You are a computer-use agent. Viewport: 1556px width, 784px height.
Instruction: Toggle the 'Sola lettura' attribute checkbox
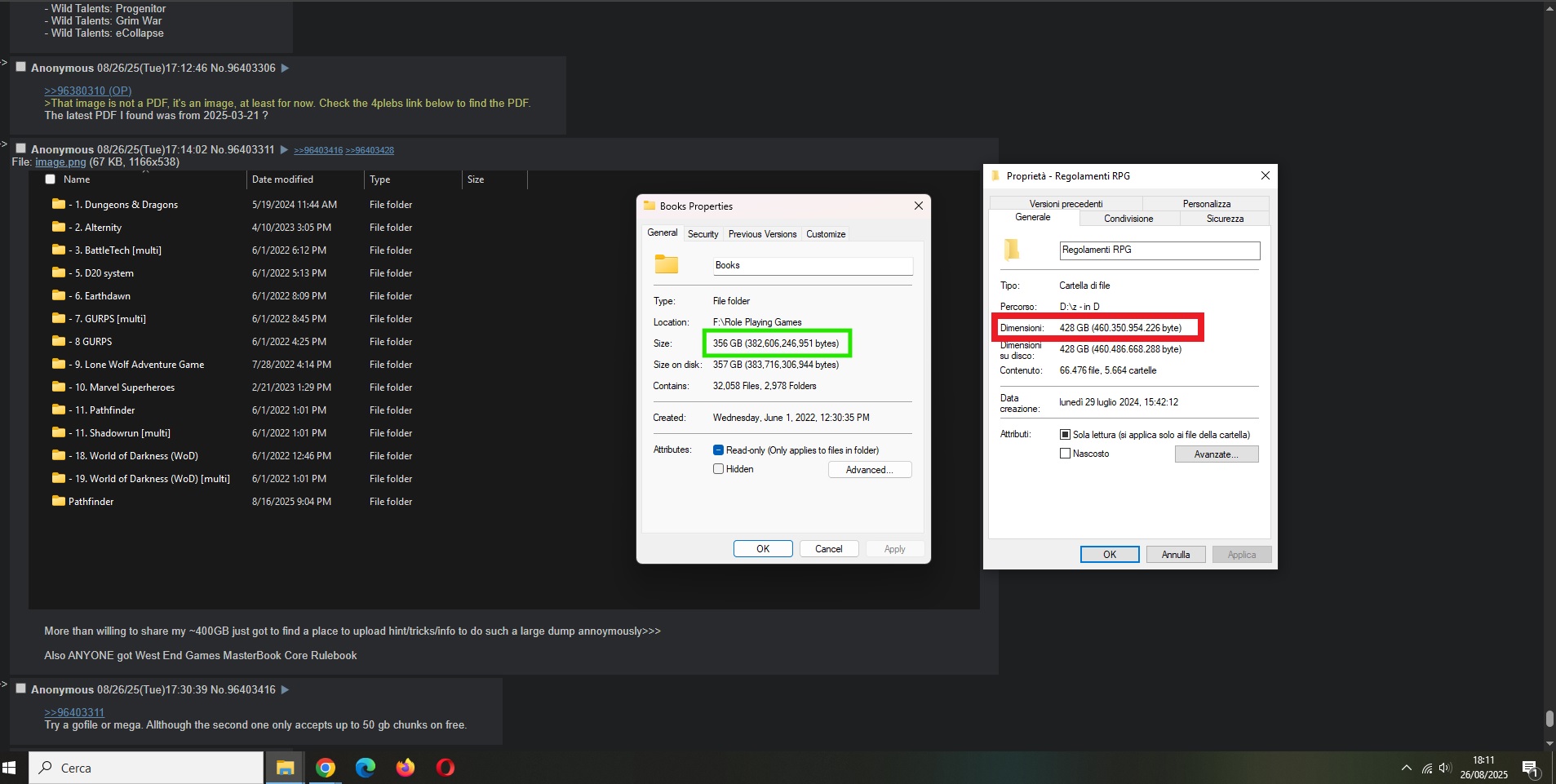1065,435
